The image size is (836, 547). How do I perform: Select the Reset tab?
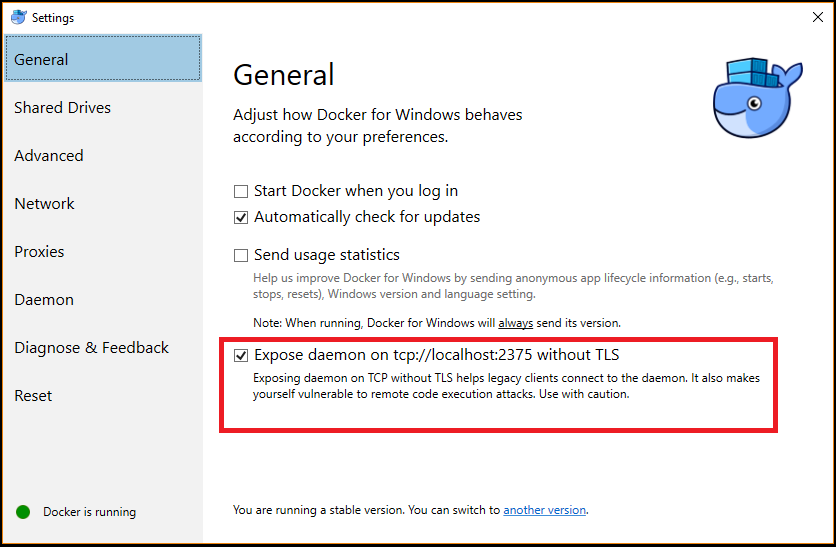pyautogui.click(x=33, y=396)
